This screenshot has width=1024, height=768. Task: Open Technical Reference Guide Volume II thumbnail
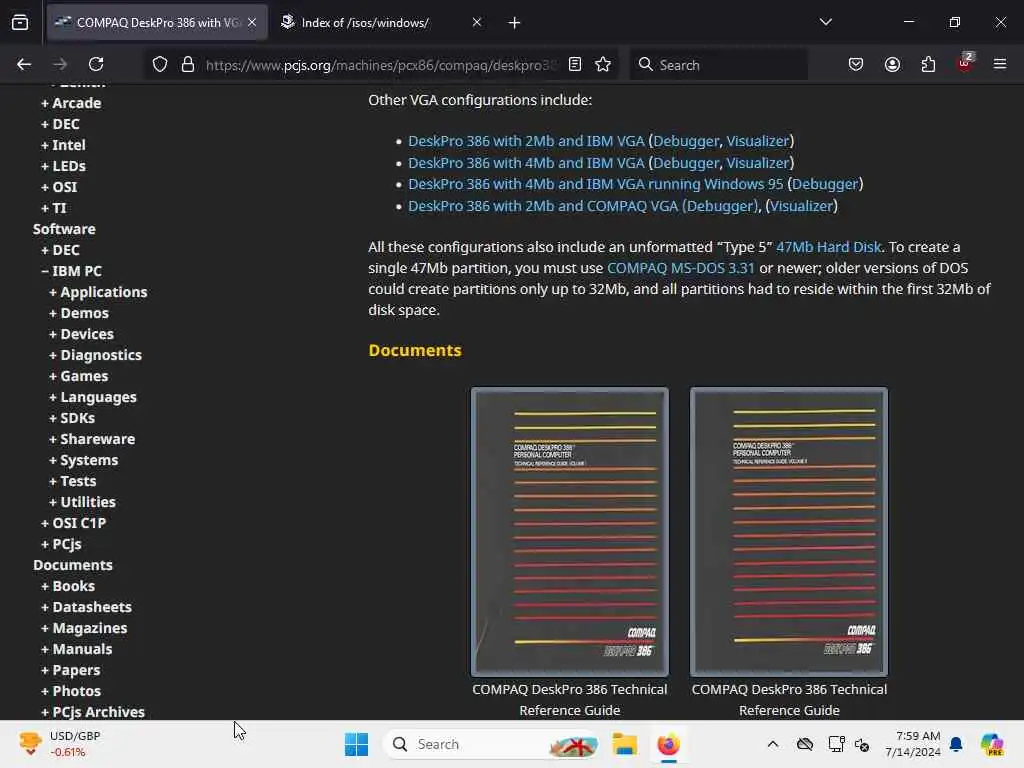[789, 532]
